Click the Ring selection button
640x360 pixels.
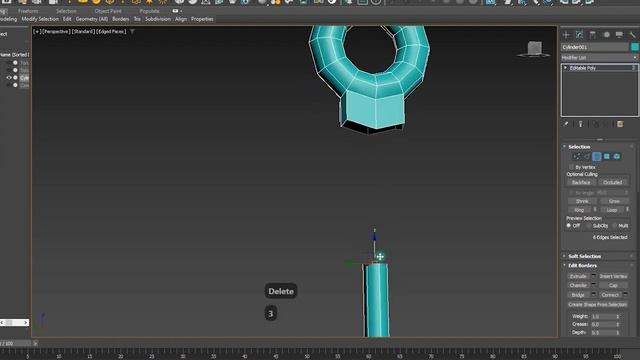tap(579, 210)
